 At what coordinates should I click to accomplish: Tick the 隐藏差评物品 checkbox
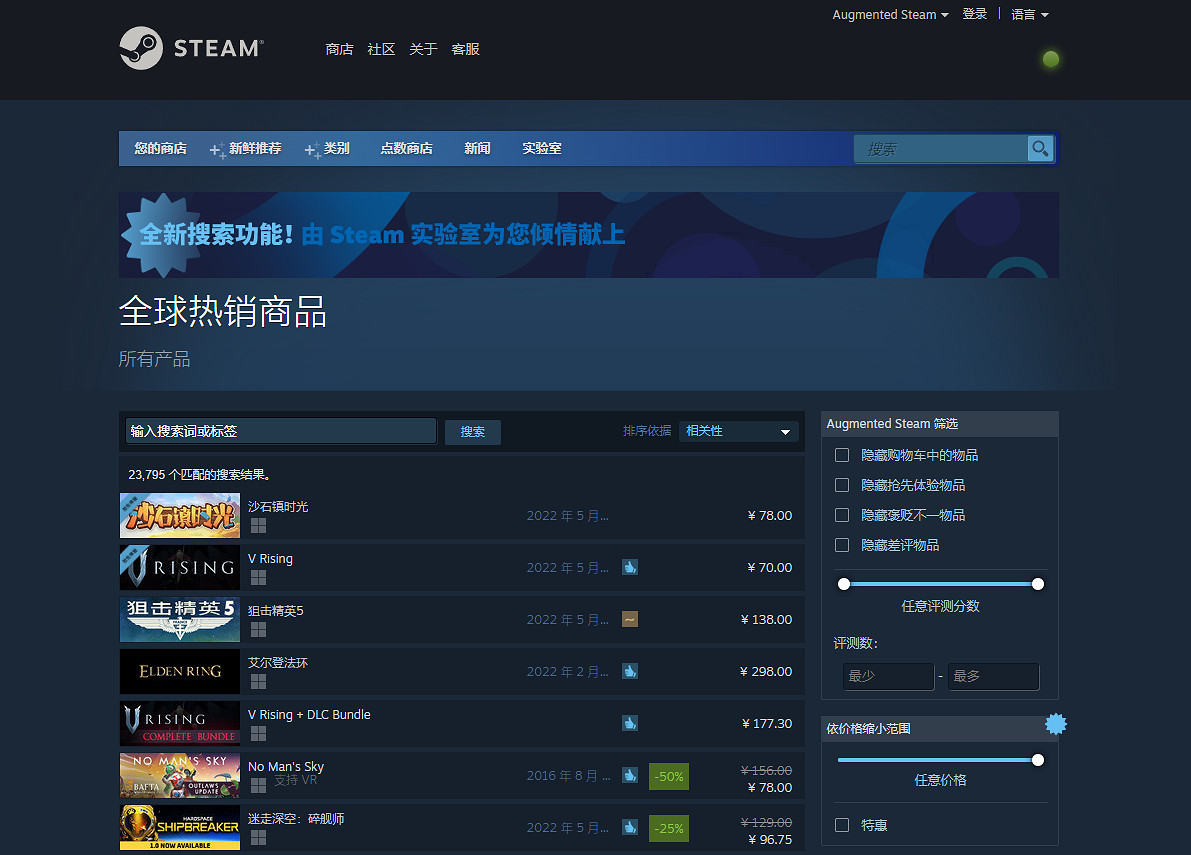842,545
